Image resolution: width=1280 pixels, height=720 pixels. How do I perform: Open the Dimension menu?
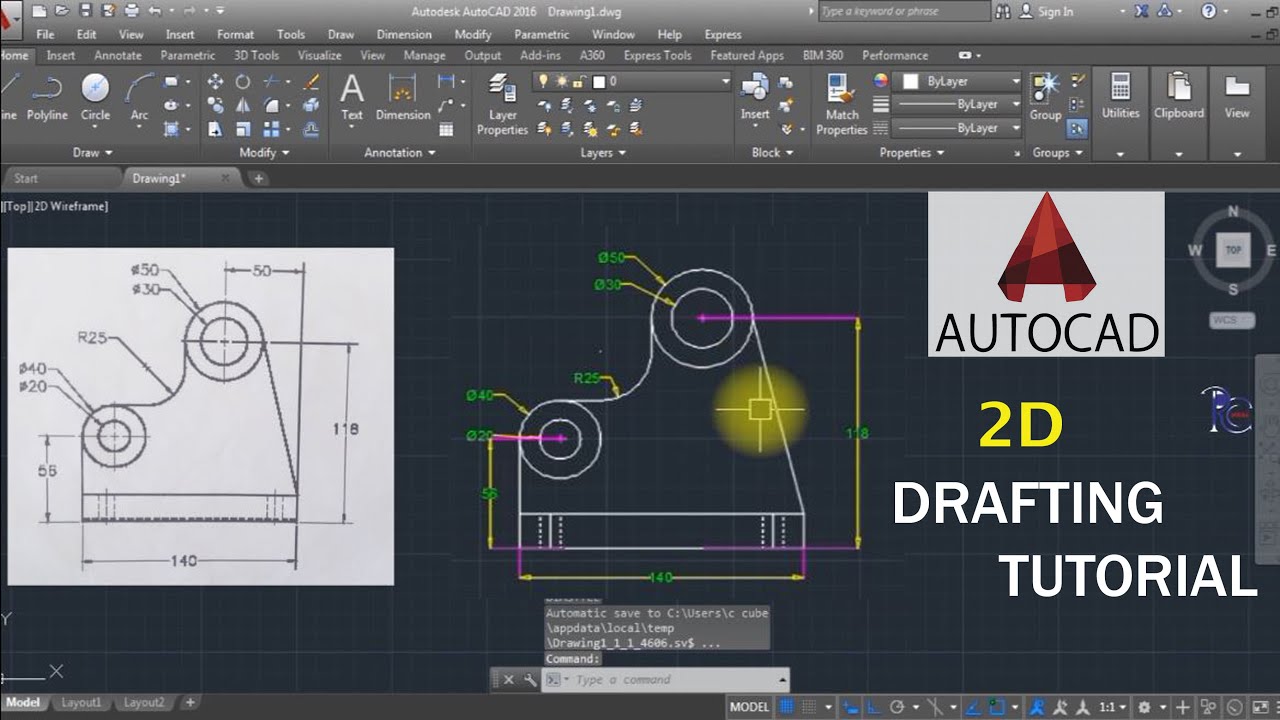[404, 34]
